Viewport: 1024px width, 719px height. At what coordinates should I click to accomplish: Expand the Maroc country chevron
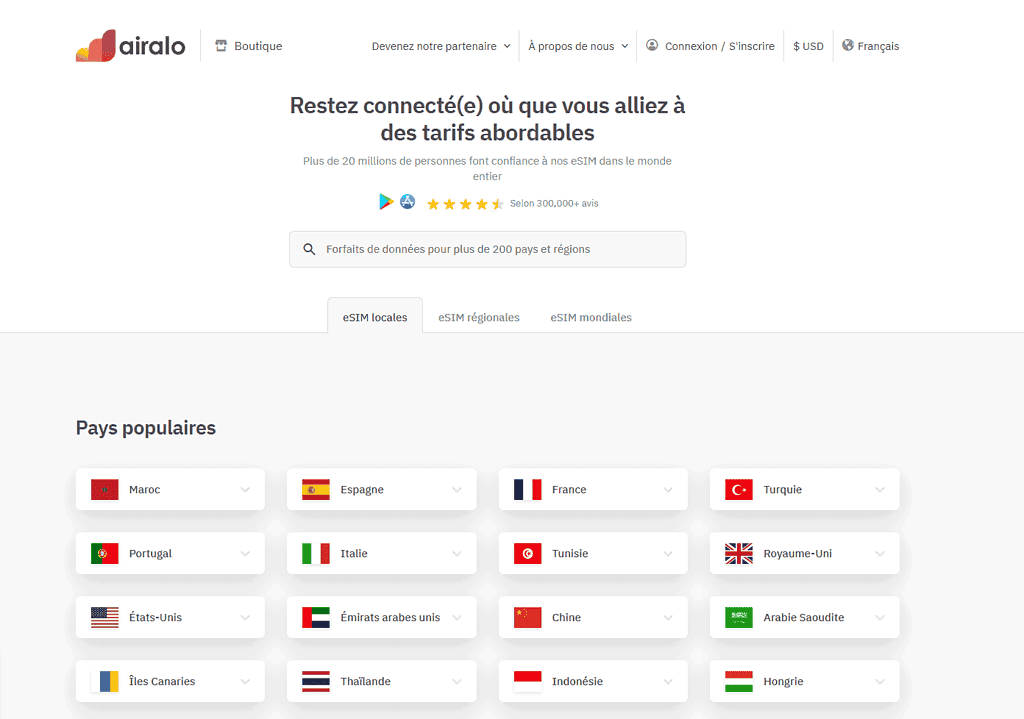click(245, 490)
